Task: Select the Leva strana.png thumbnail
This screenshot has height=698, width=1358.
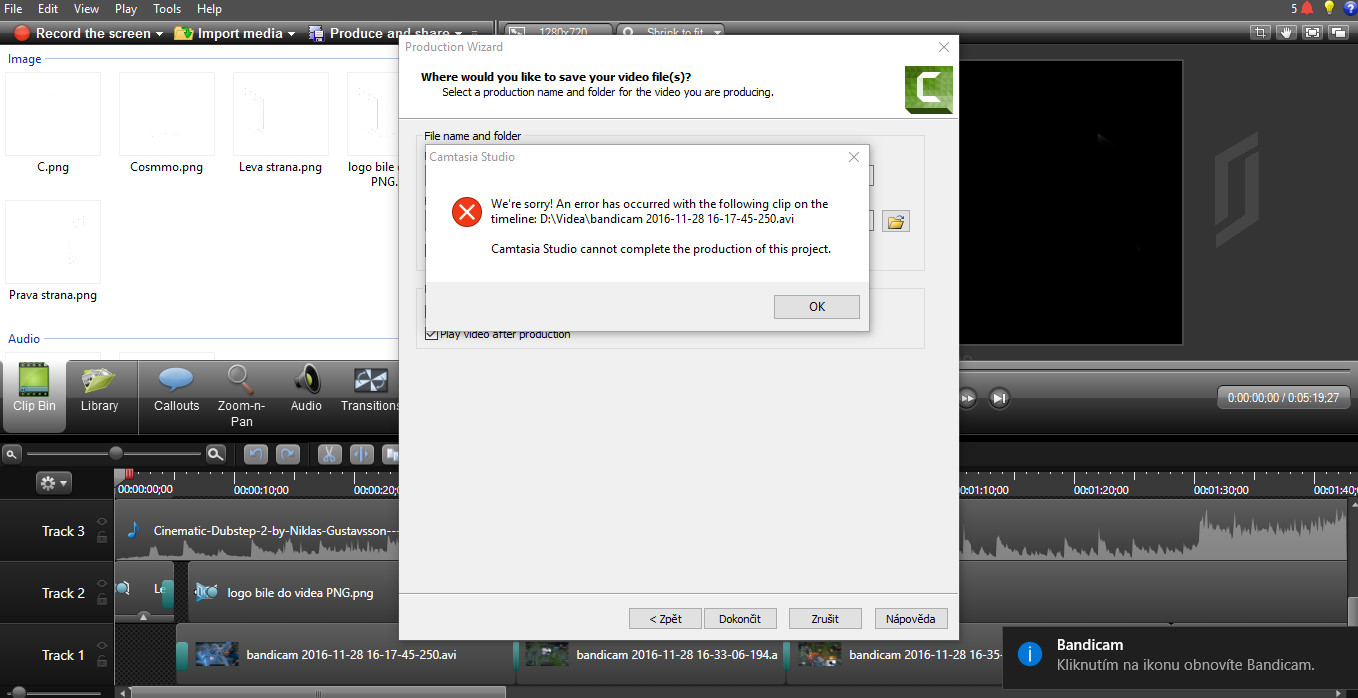Action: (x=281, y=114)
